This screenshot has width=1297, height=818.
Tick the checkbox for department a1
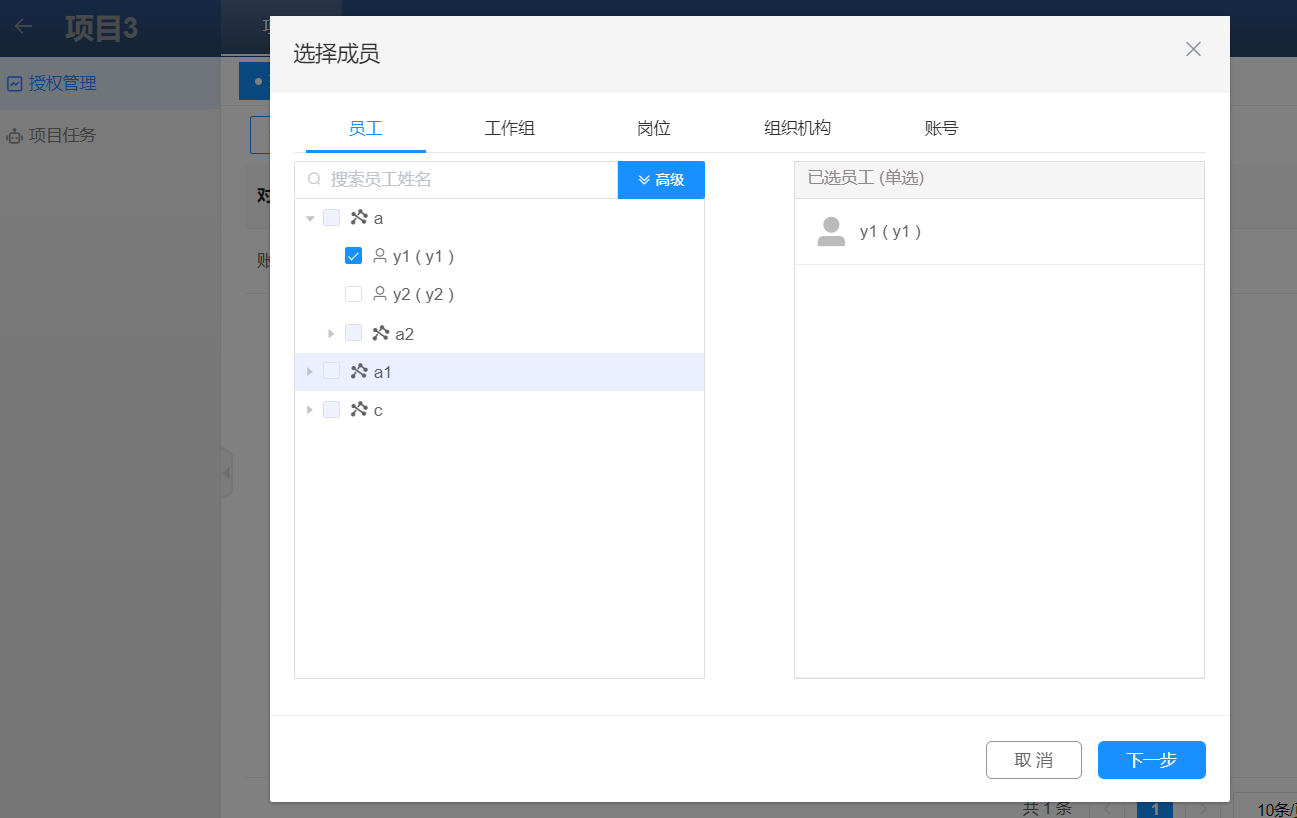pyautogui.click(x=332, y=372)
